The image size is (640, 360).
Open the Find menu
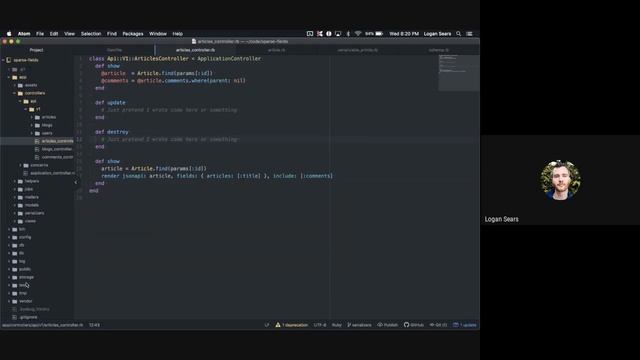pyautogui.click(x=112, y=34)
